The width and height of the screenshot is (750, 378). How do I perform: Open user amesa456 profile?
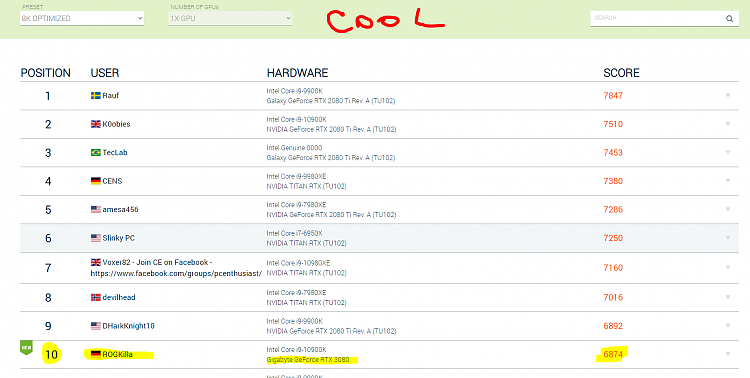(120, 209)
